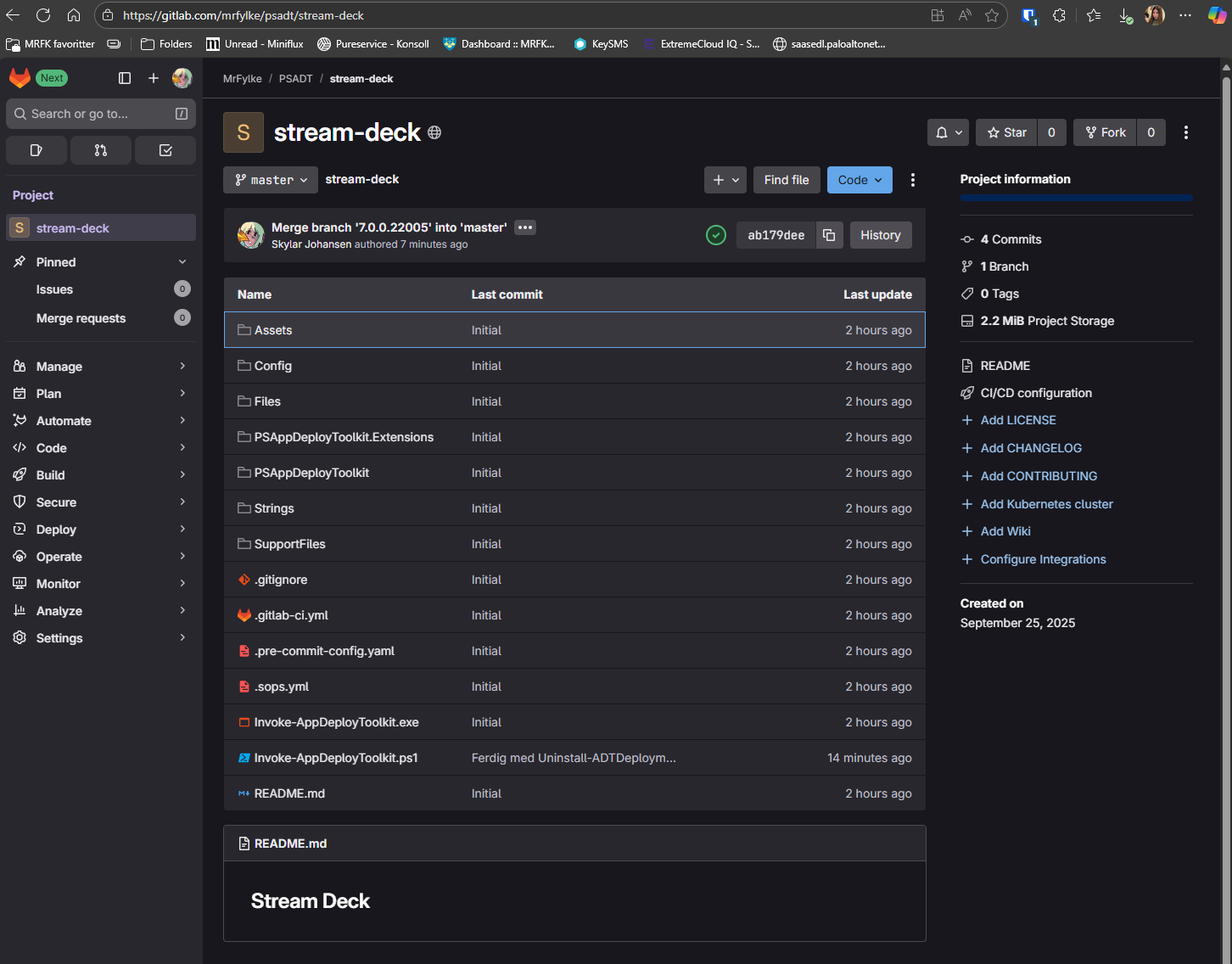Copy commit SHA with the copy icon
The height and width of the screenshot is (964, 1232).
click(x=829, y=235)
